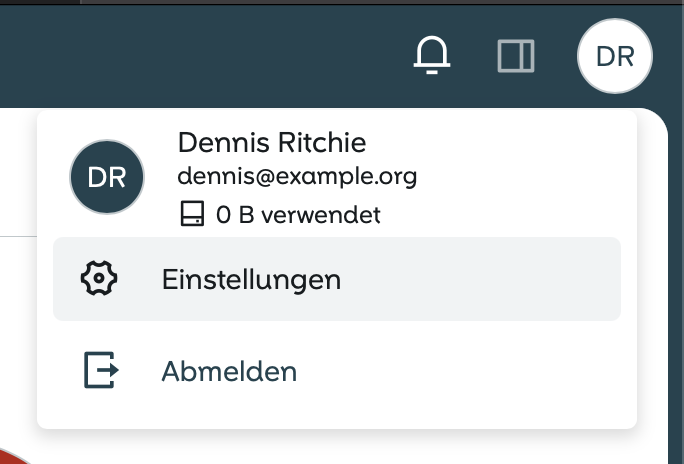Click the empty dark header bar area
684x464 pixels.
[200, 50]
